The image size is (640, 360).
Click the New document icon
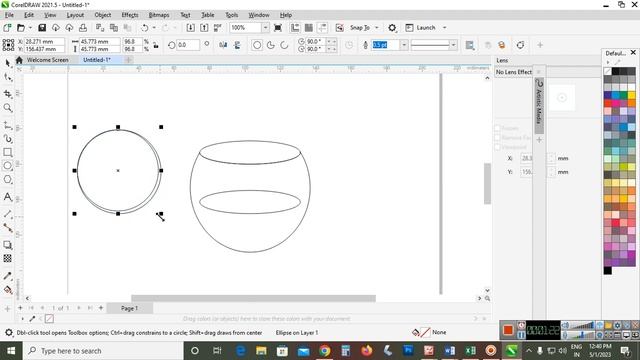(7, 28)
